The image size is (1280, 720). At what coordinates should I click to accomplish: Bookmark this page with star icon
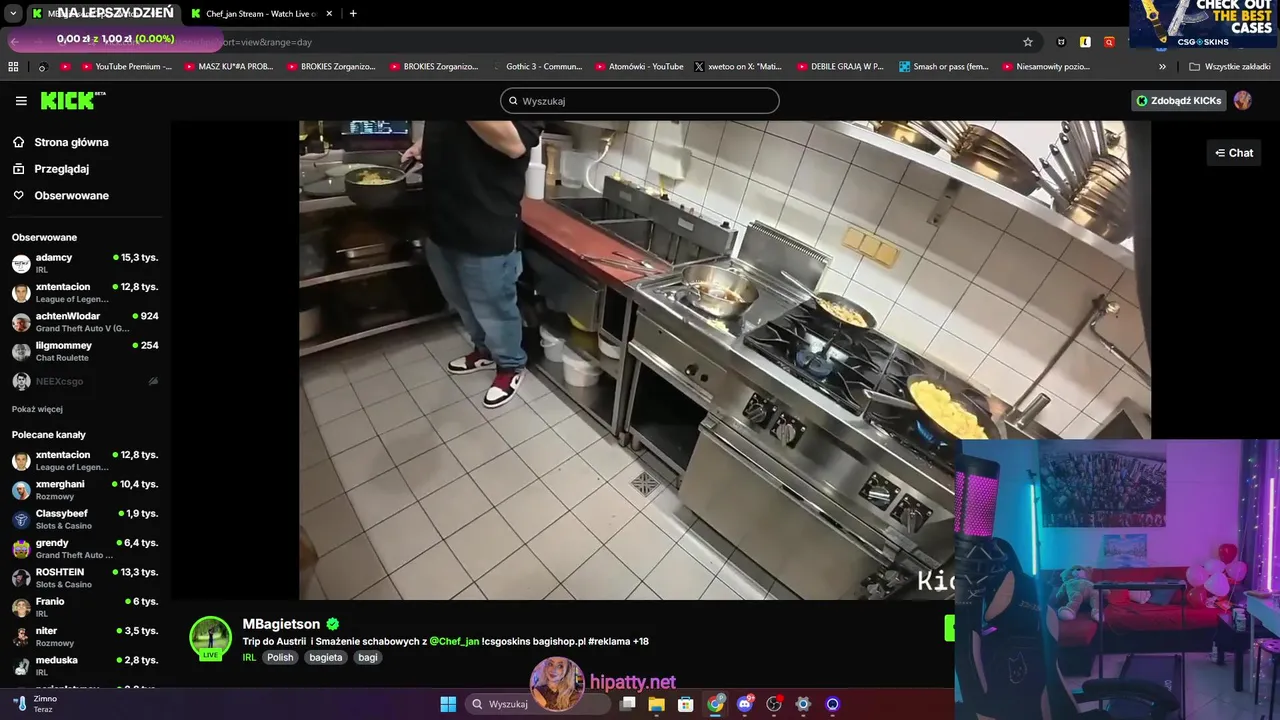pyautogui.click(x=1027, y=42)
